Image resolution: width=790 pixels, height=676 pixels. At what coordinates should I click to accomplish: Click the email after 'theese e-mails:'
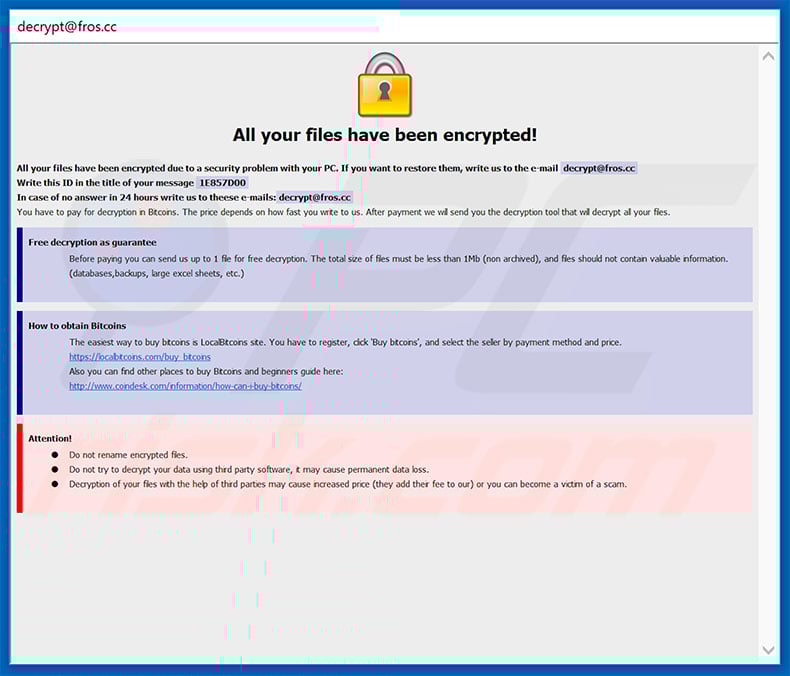[315, 197]
